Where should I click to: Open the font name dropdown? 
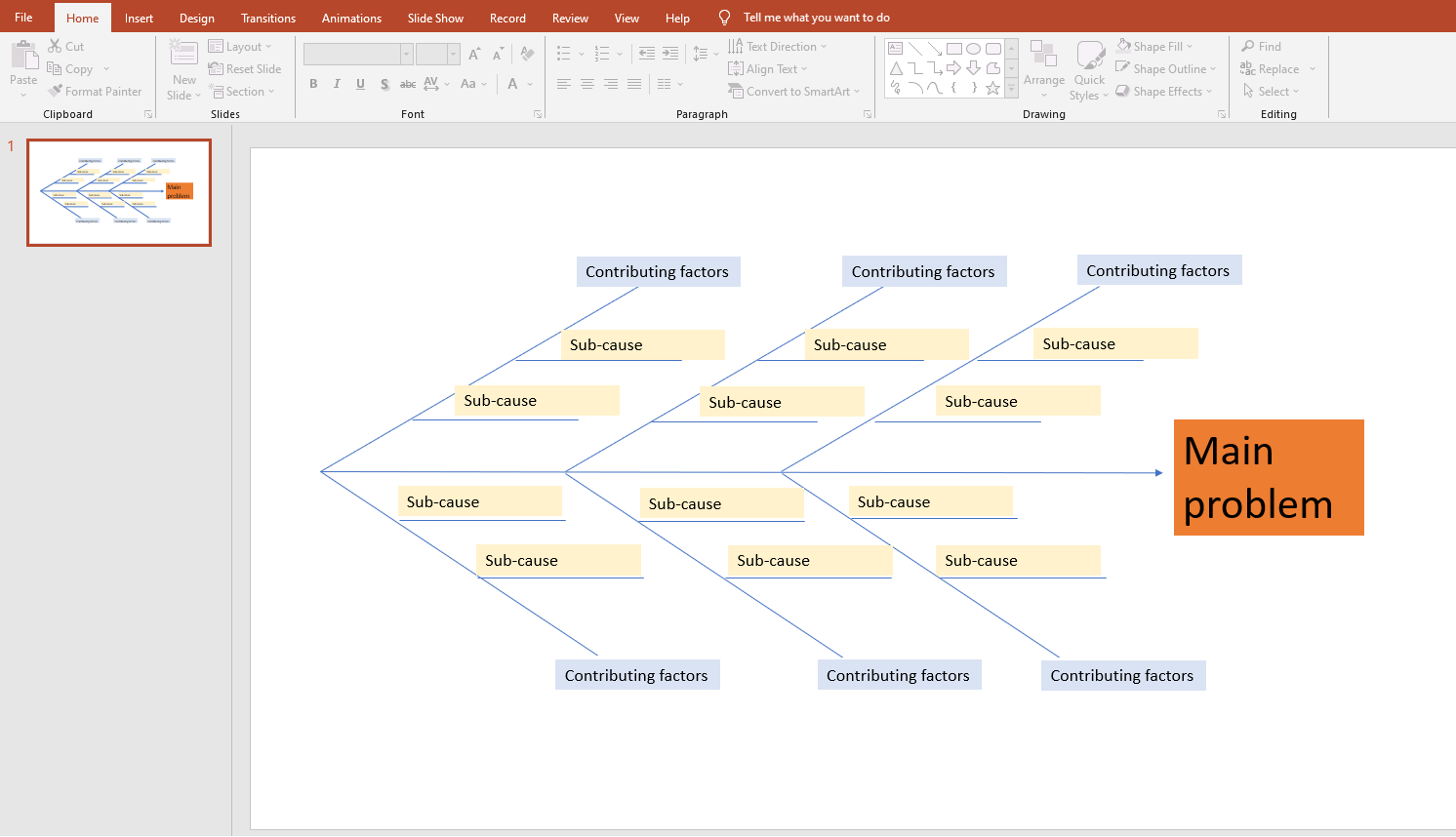[406, 54]
